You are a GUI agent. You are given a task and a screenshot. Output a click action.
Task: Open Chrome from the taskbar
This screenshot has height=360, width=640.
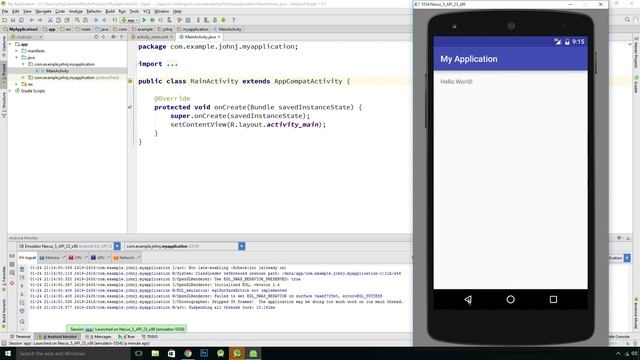(x=188, y=353)
